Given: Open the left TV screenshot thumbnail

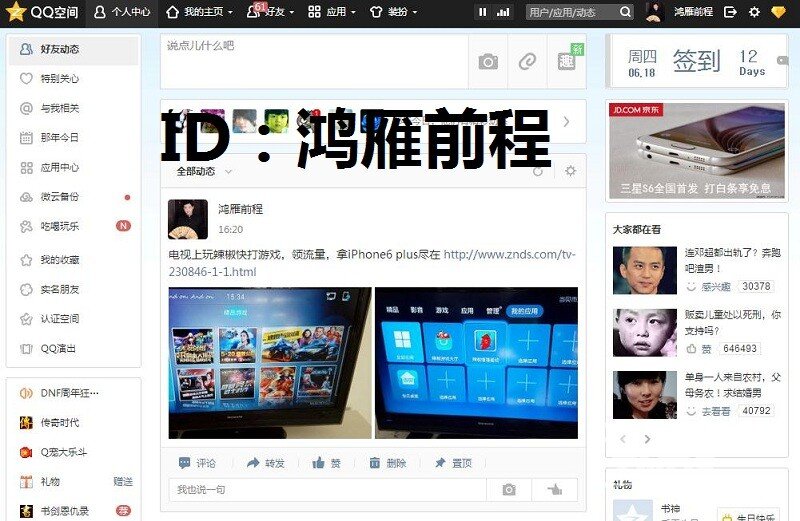Looking at the screenshot, I should pos(270,362).
